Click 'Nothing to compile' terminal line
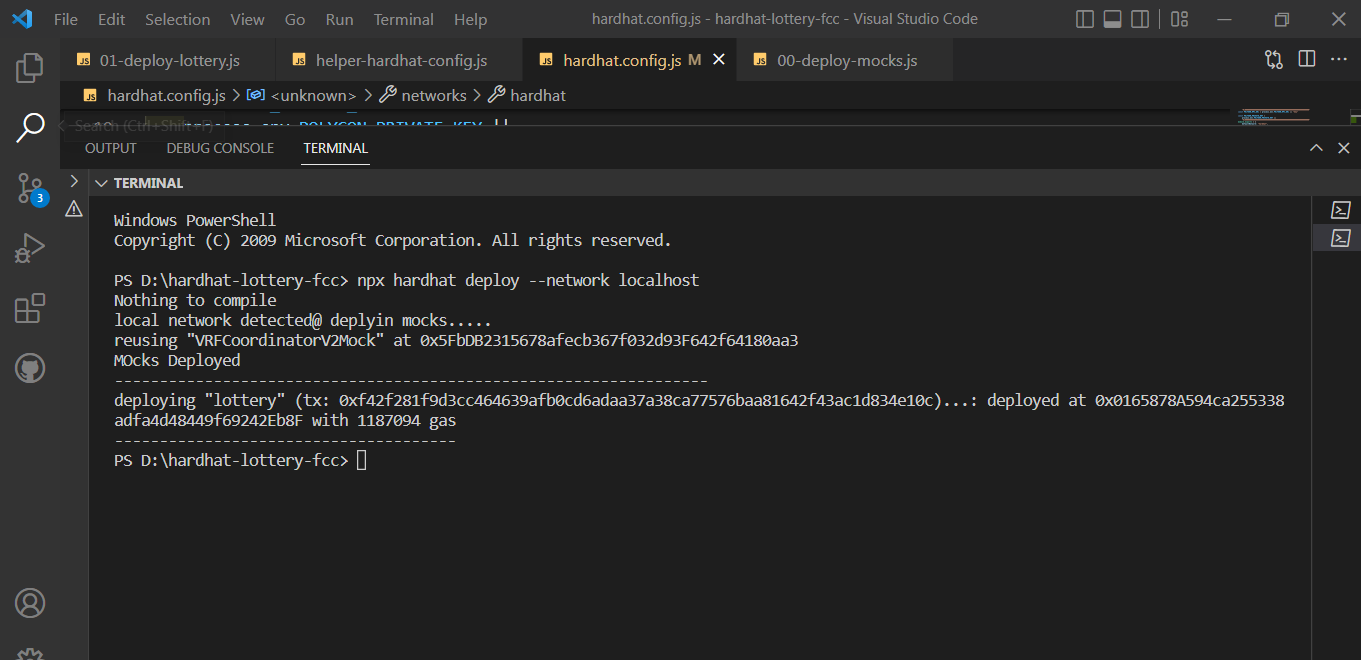 click(x=195, y=300)
